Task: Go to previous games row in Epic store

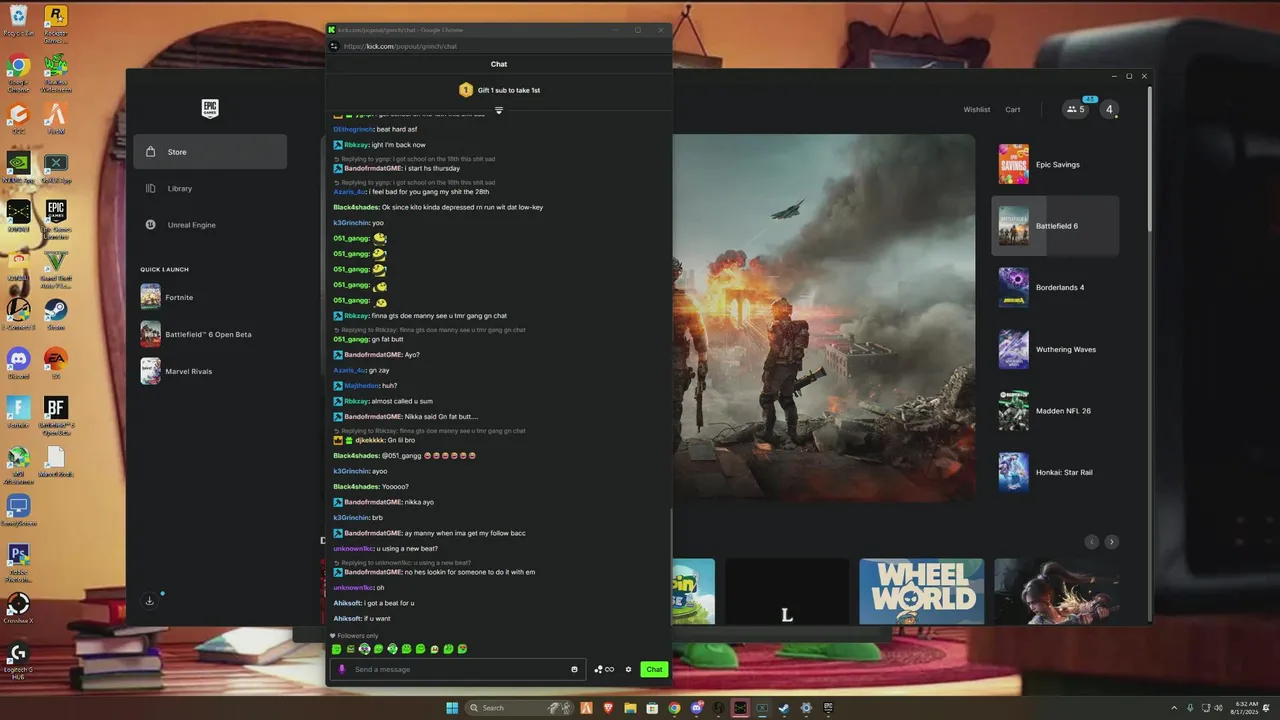Action: [x=1092, y=542]
